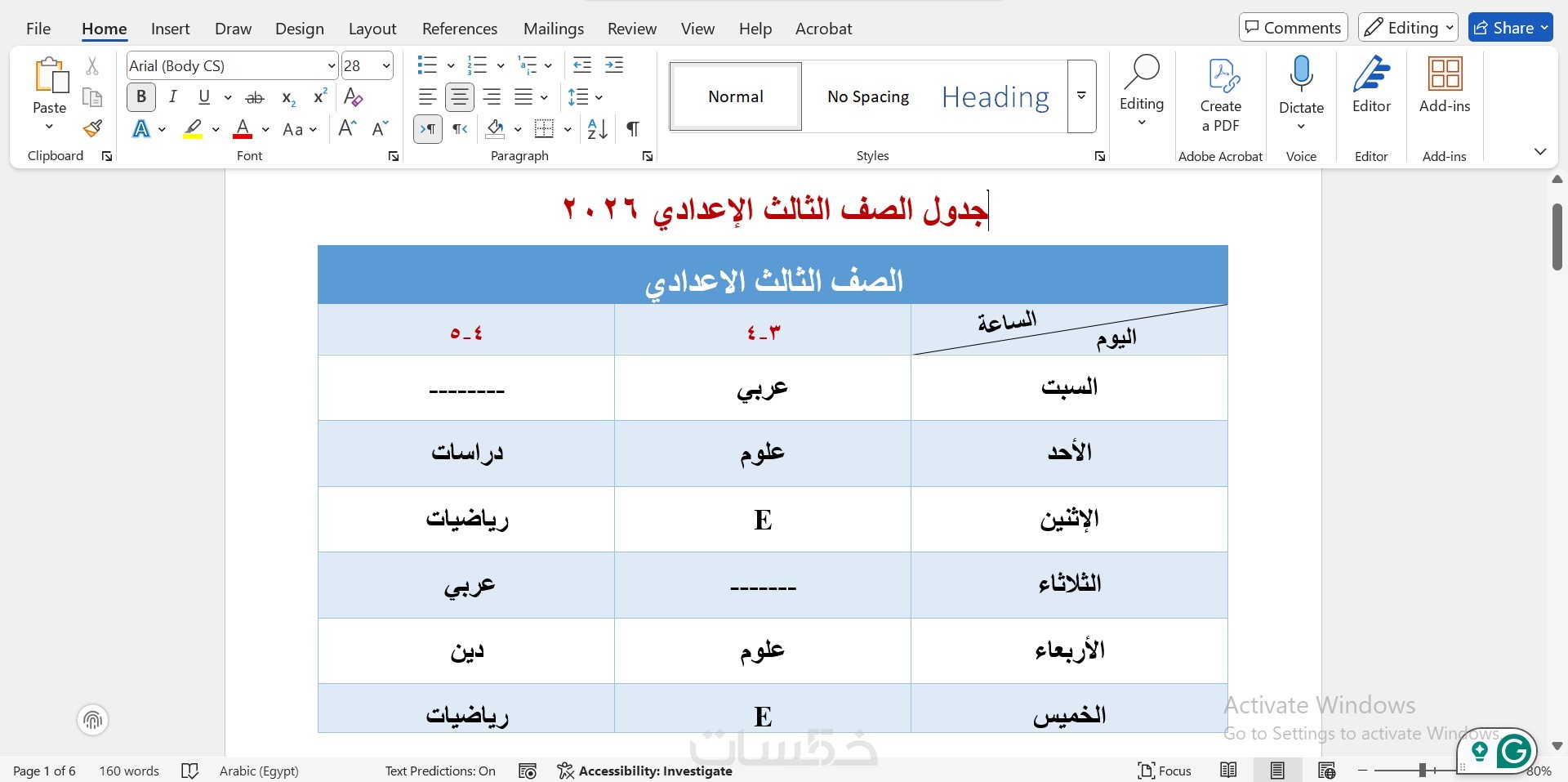This screenshot has width=1568, height=782.
Task: Click the Arabic (Egypt) language indicator
Action: pyautogui.click(x=259, y=771)
